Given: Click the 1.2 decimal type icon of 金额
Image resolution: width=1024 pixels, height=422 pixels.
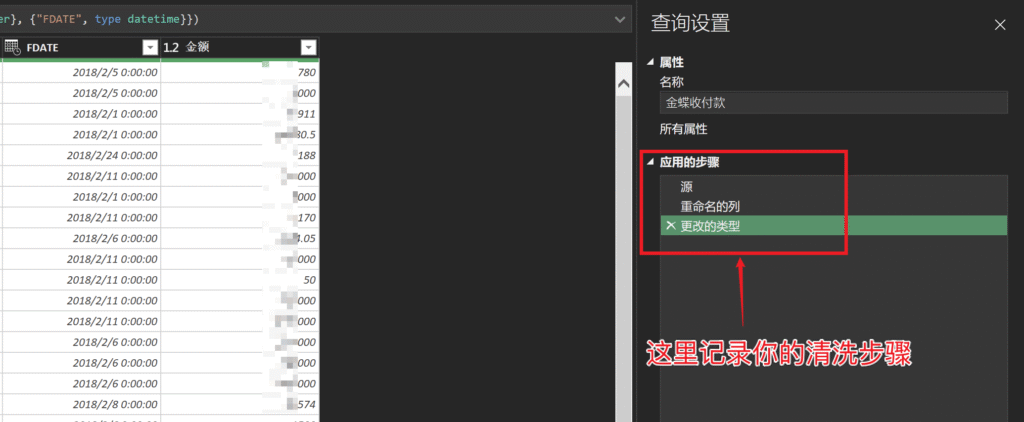Looking at the screenshot, I should coord(171,47).
